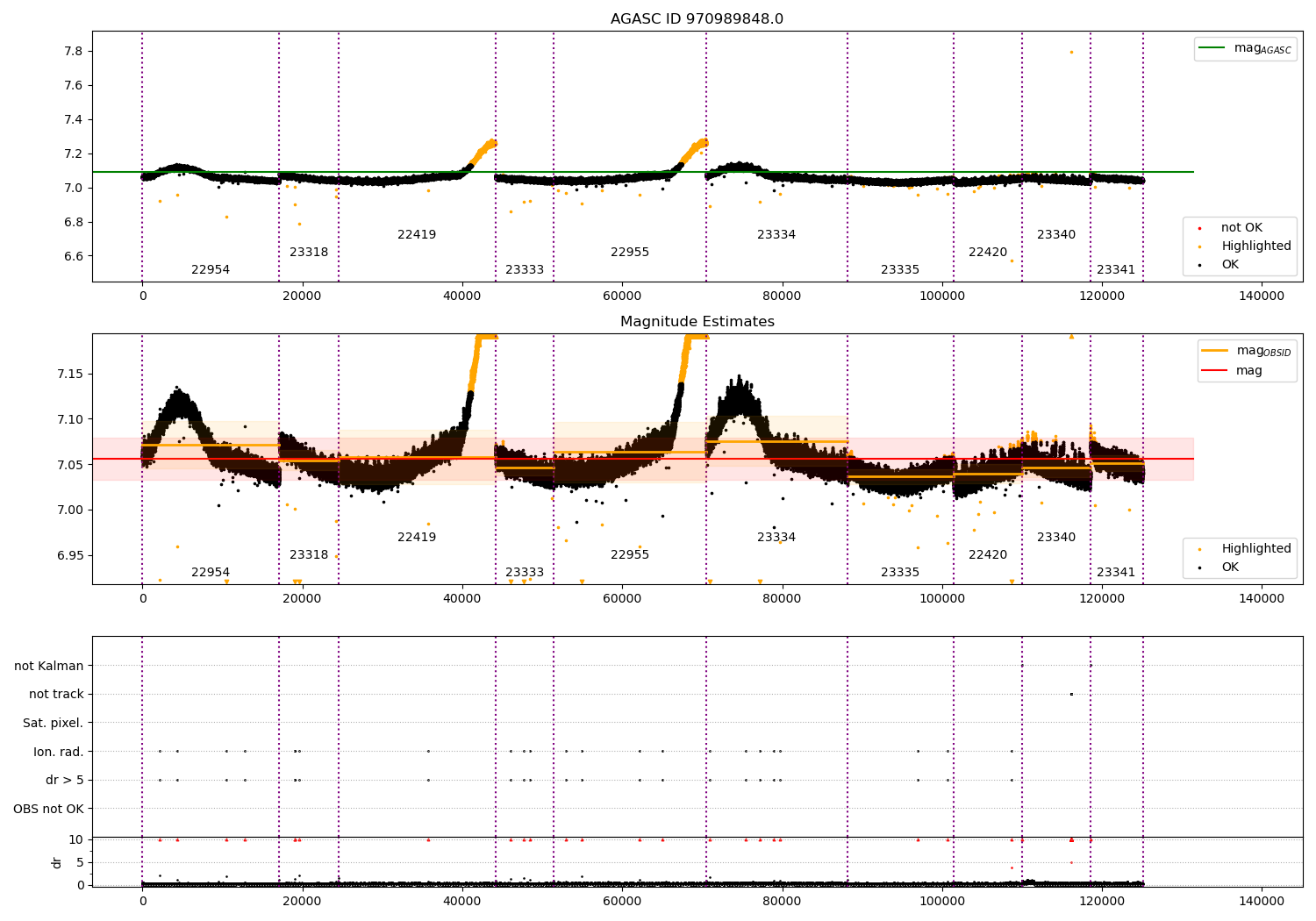Viewport: 1316px width, 921px height.
Task: Click obsid 22954 in Magnitude Estimates plot
Action: coord(211,573)
